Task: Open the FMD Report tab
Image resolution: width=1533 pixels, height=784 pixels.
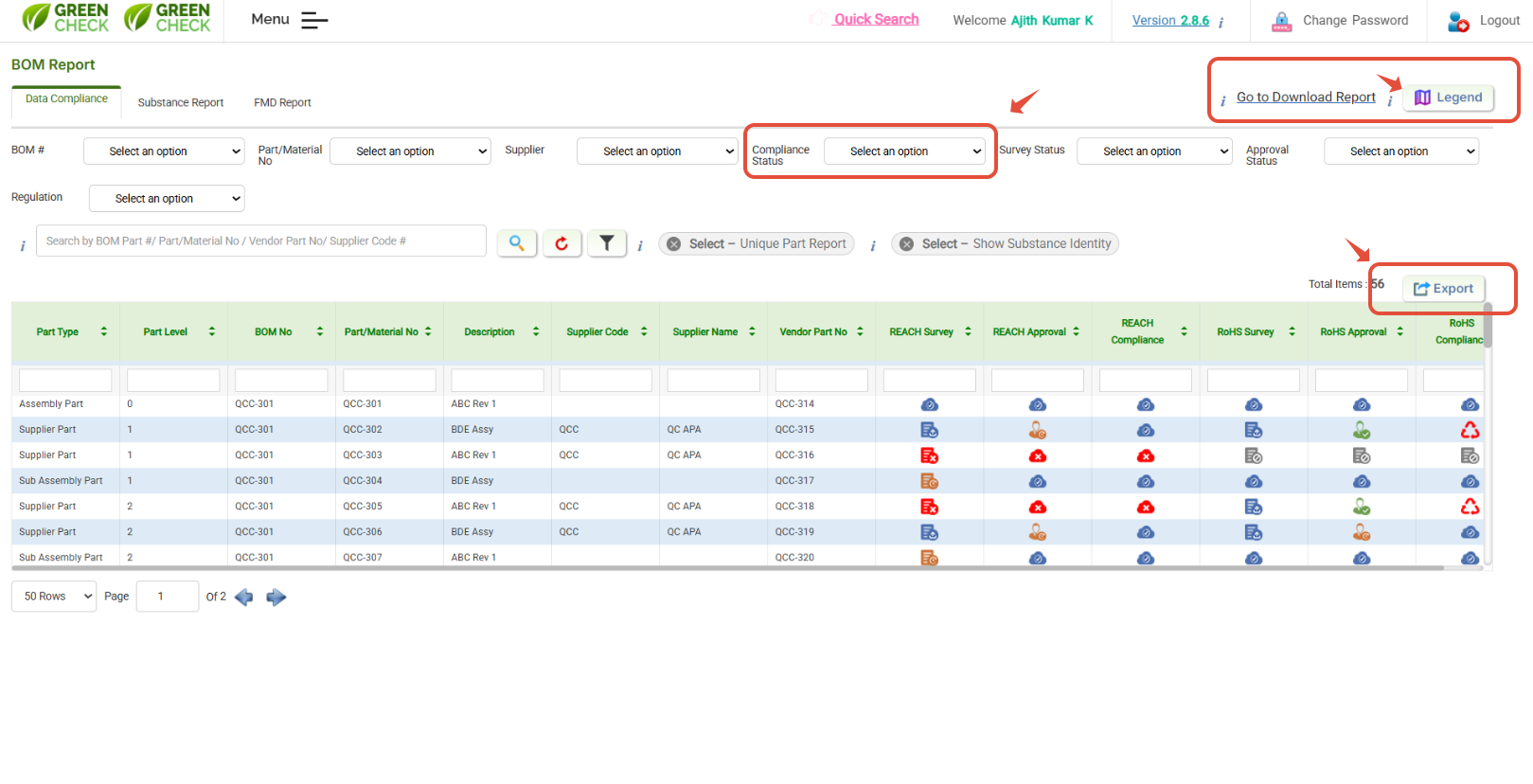Action: (x=282, y=102)
